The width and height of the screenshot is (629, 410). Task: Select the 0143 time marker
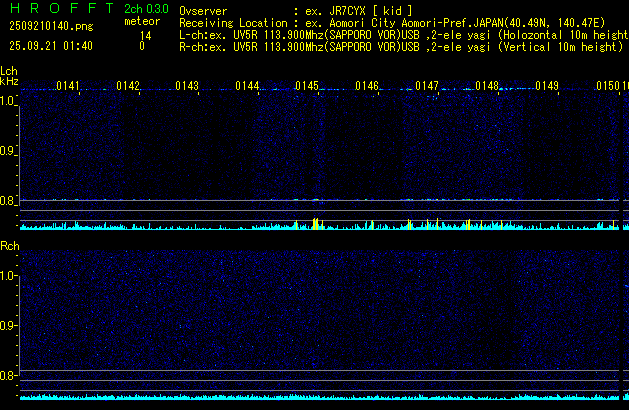(x=187, y=87)
